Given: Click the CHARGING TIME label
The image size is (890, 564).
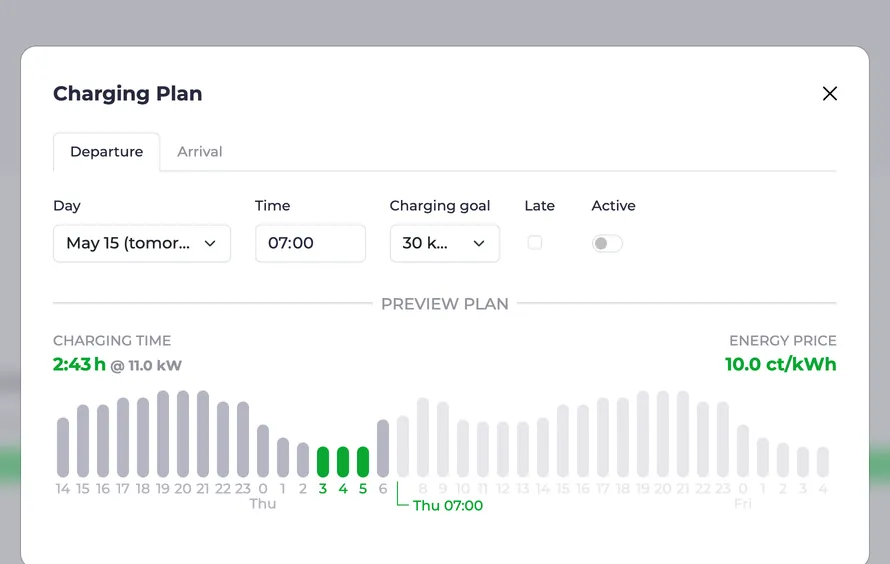Looking at the screenshot, I should coord(112,340).
